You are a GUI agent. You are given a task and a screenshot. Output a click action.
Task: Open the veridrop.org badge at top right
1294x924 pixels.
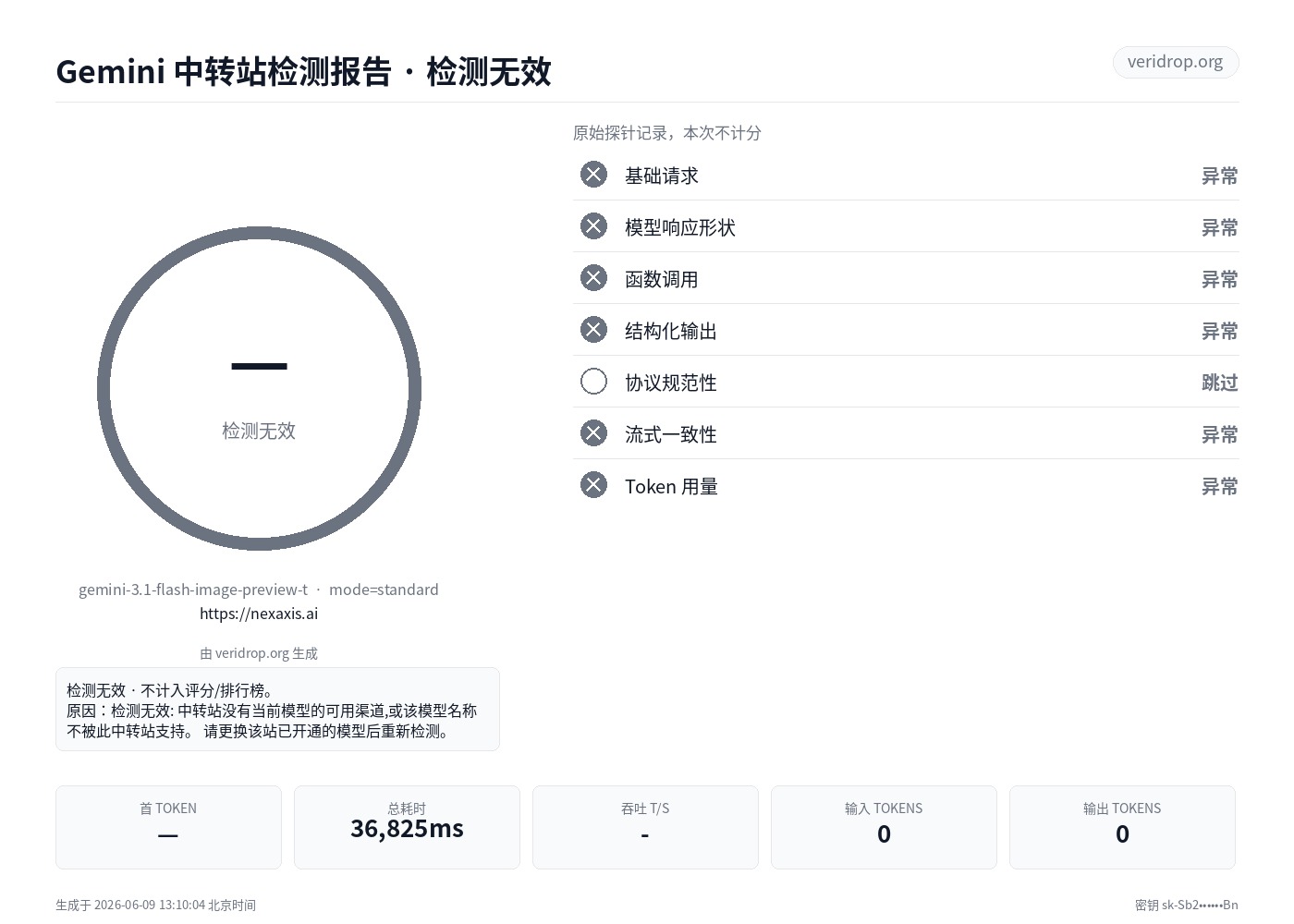tap(1175, 62)
